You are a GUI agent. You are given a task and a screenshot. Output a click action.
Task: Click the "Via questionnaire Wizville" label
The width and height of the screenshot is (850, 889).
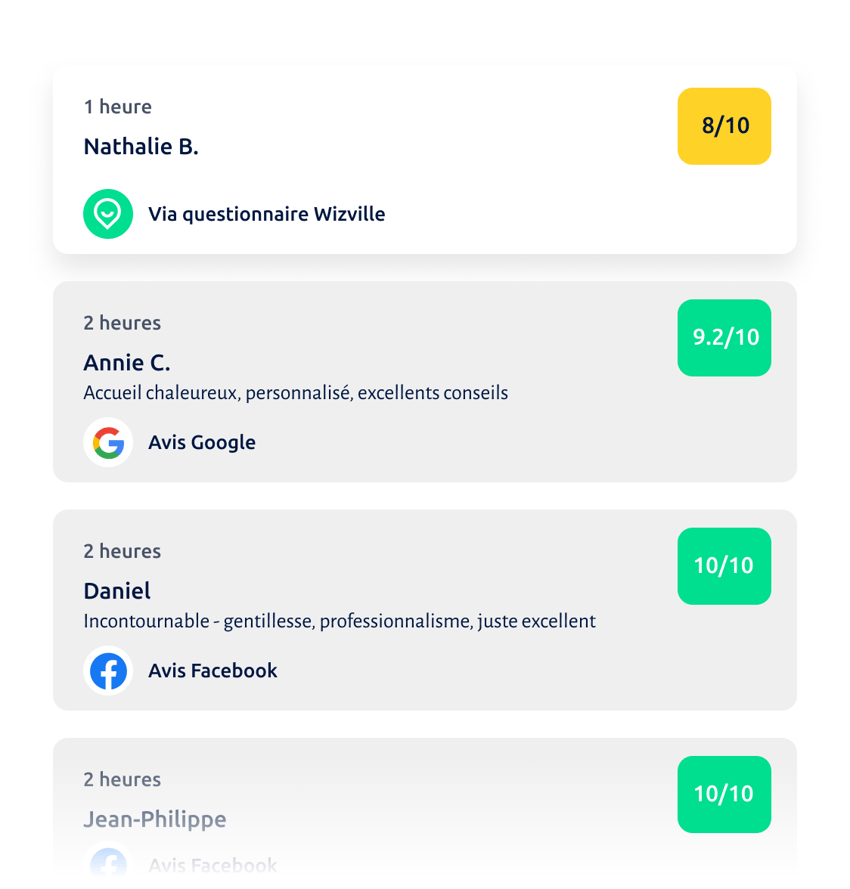[x=267, y=214]
